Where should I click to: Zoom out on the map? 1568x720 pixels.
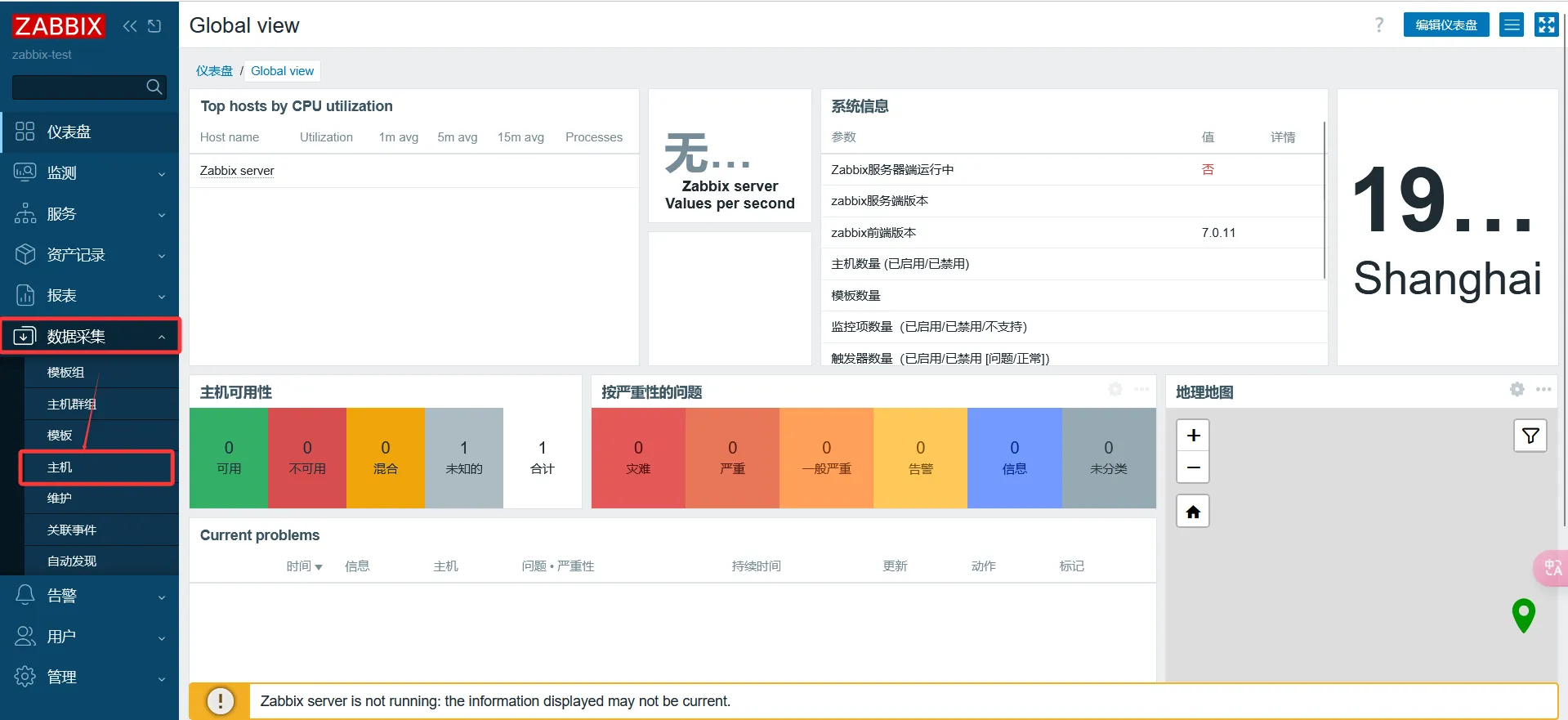pyautogui.click(x=1193, y=467)
